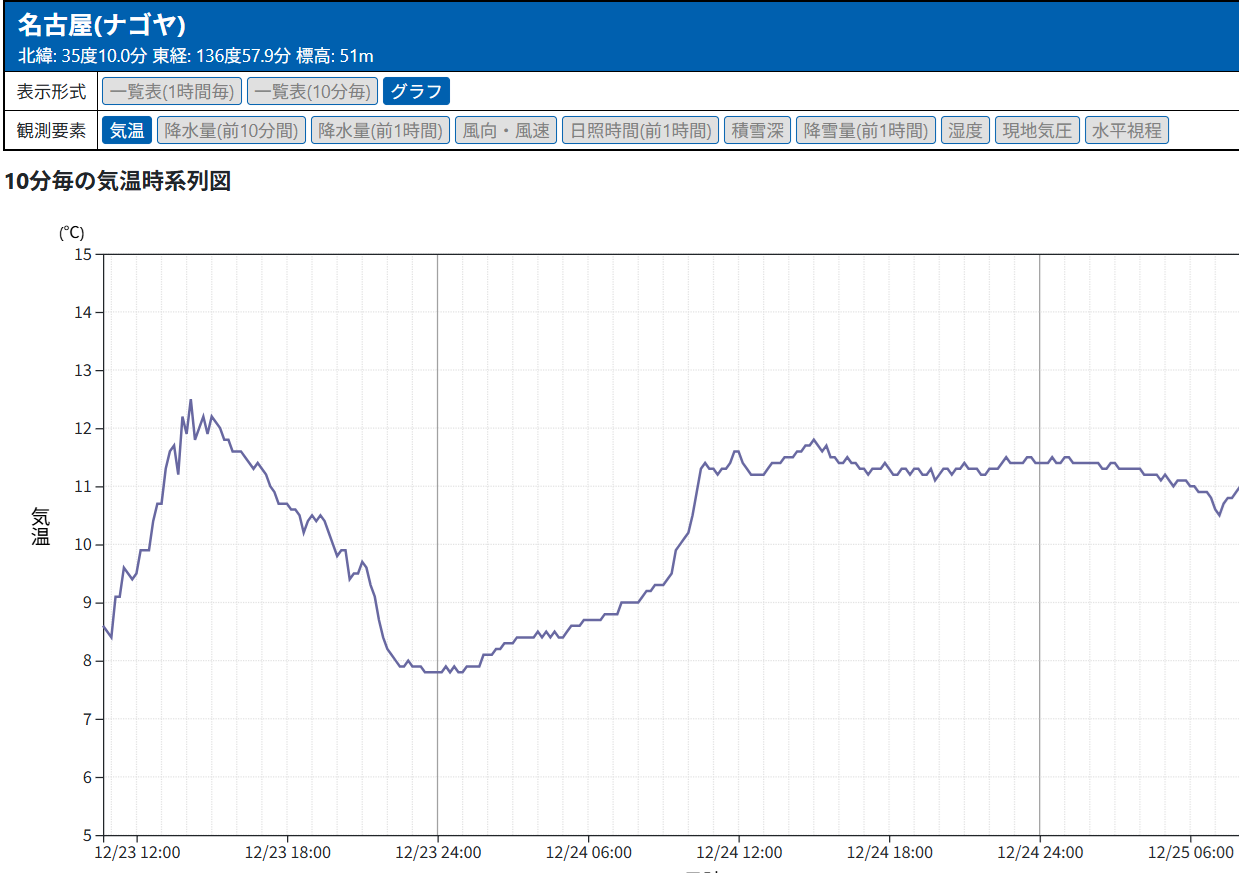
Task: Switch to the 一覧表(1時間毎) hourly table view
Action: (172, 92)
